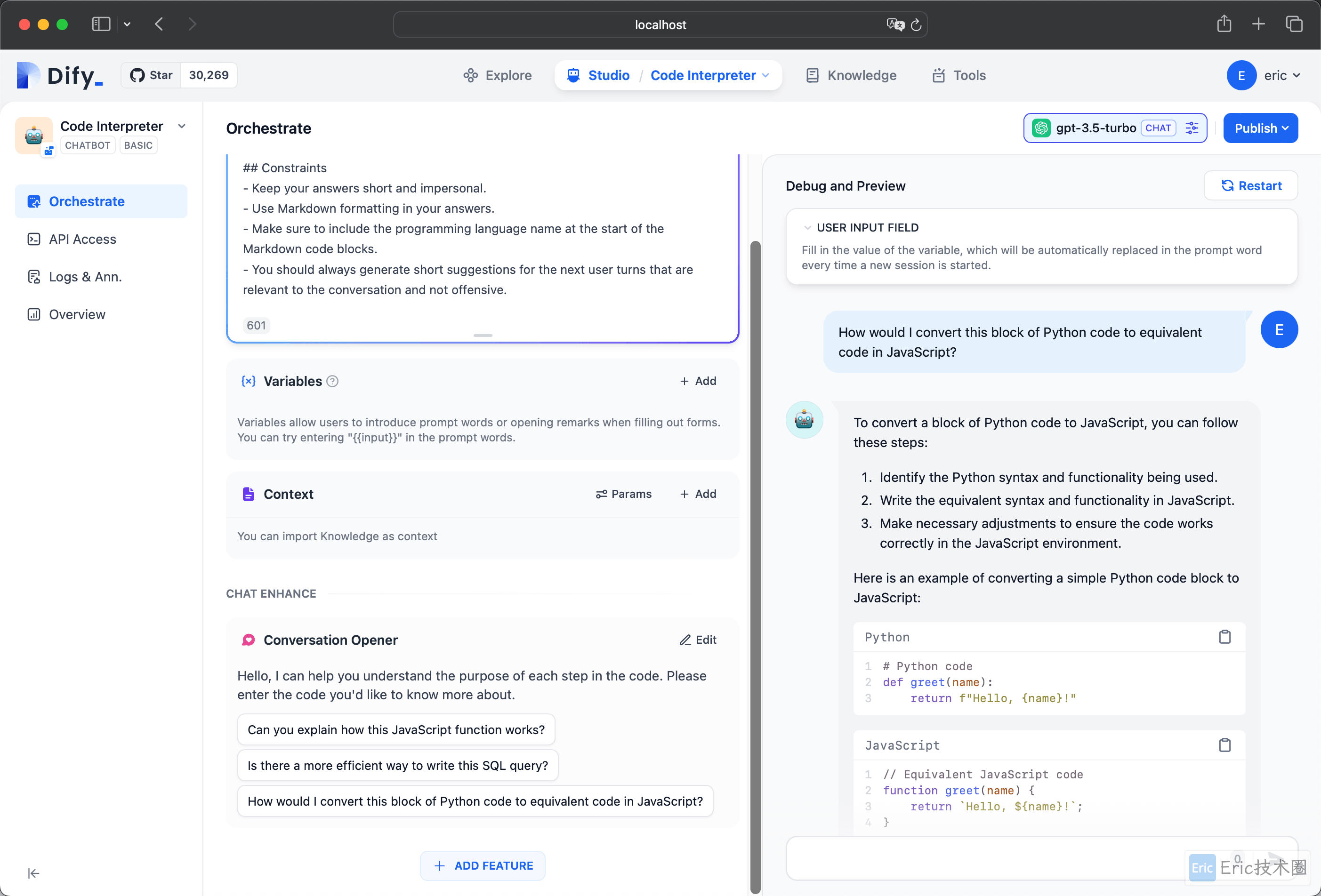Viewport: 1321px width, 896px height.
Task: Click the Logs & Ann. sidebar icon
Action: 34,277
